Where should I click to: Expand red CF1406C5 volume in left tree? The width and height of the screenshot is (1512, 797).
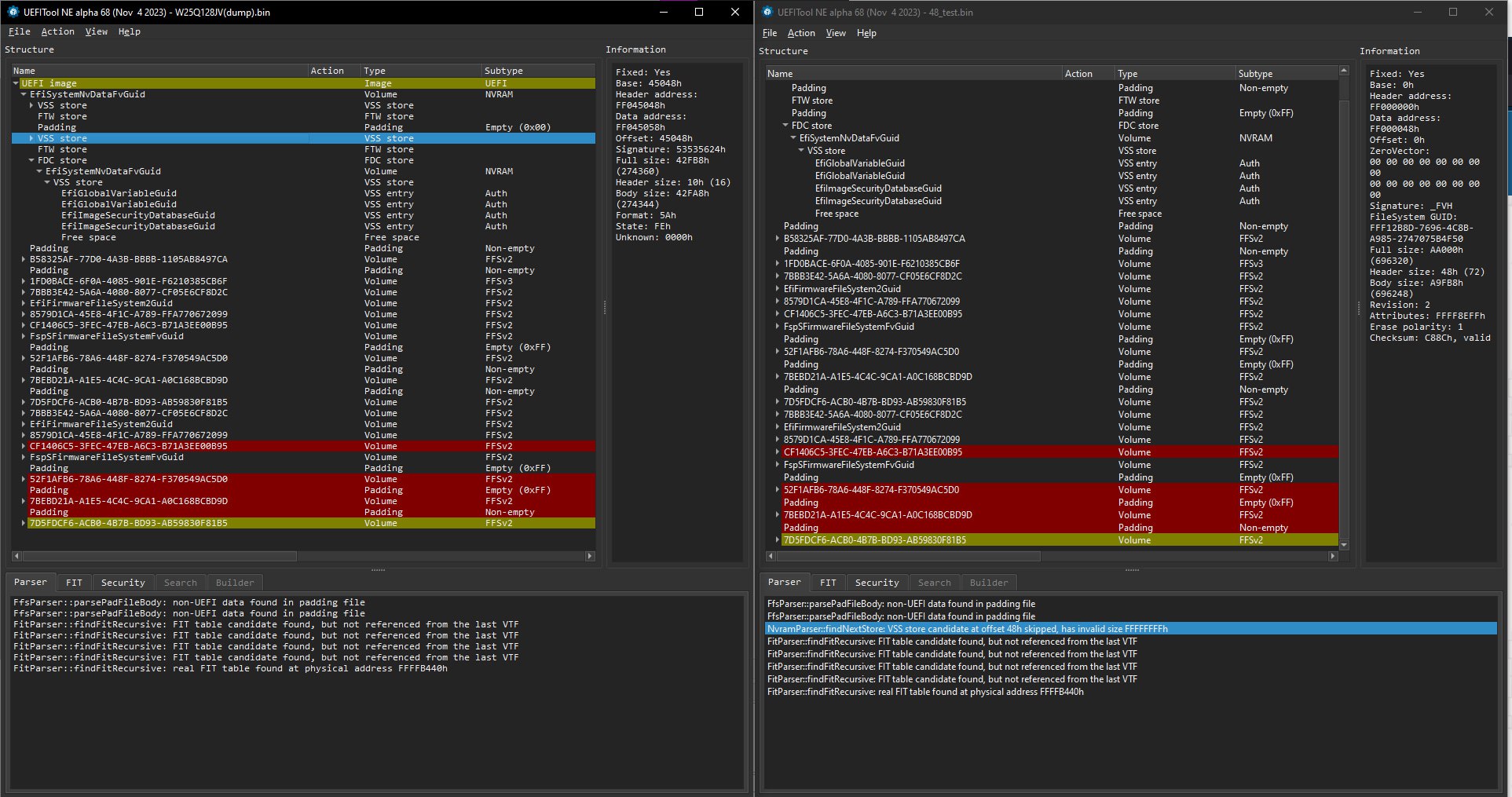pyautogui.click(x=24, y=446)
